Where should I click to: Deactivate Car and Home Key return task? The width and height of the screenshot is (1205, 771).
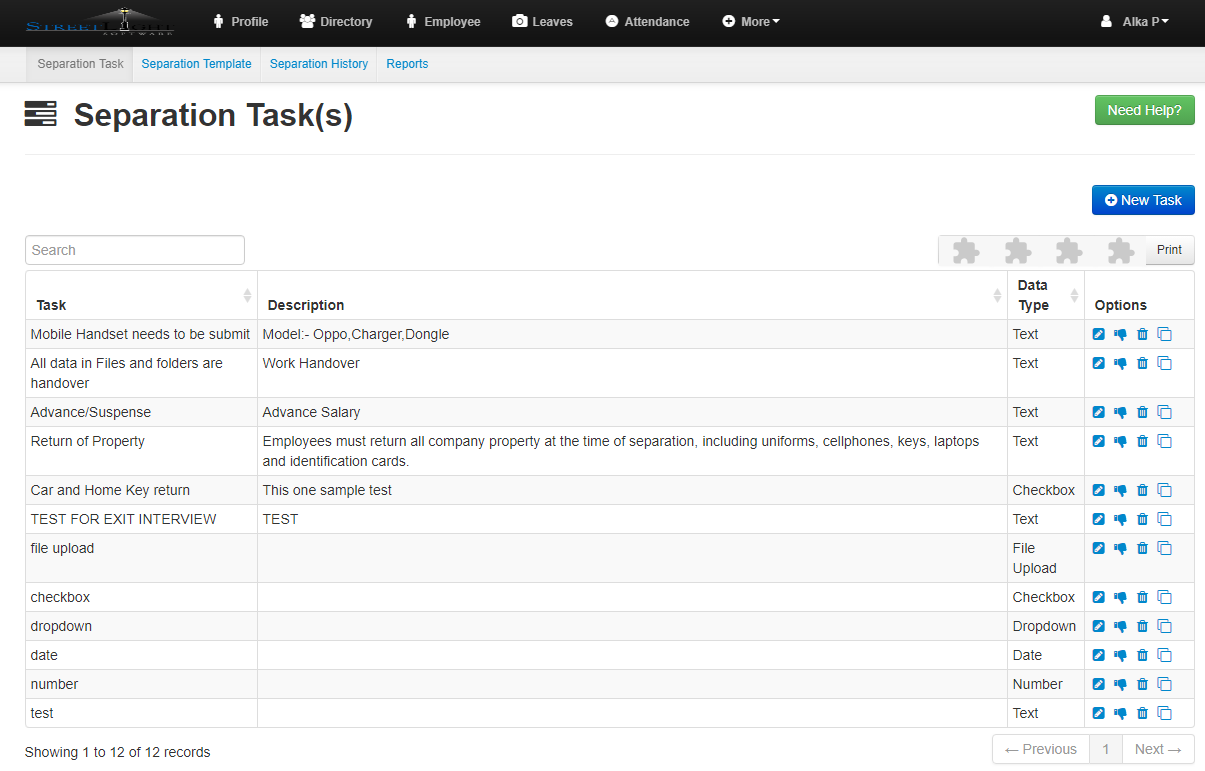(1120, 491)
